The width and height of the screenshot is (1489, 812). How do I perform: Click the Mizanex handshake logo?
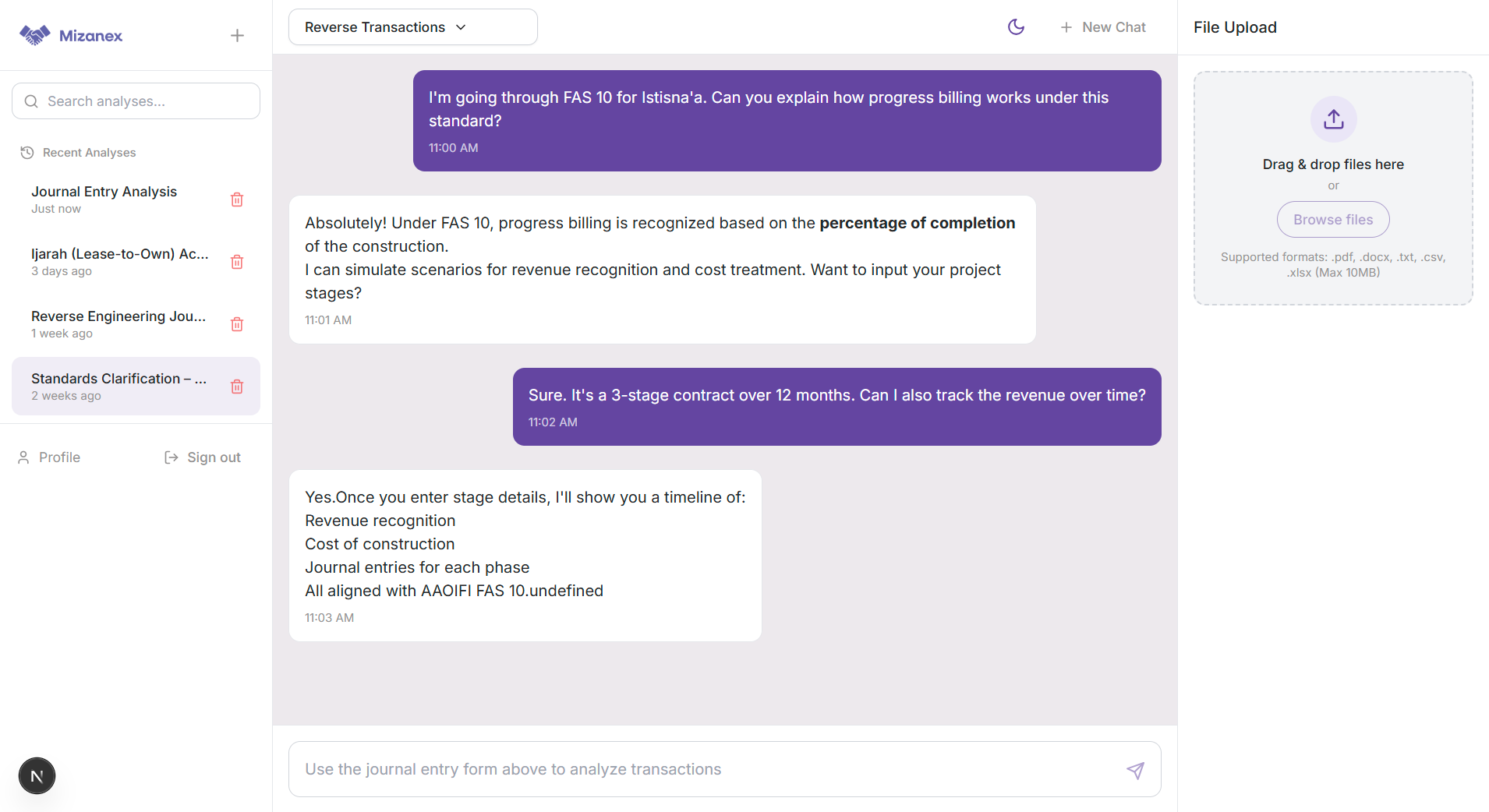34,35
